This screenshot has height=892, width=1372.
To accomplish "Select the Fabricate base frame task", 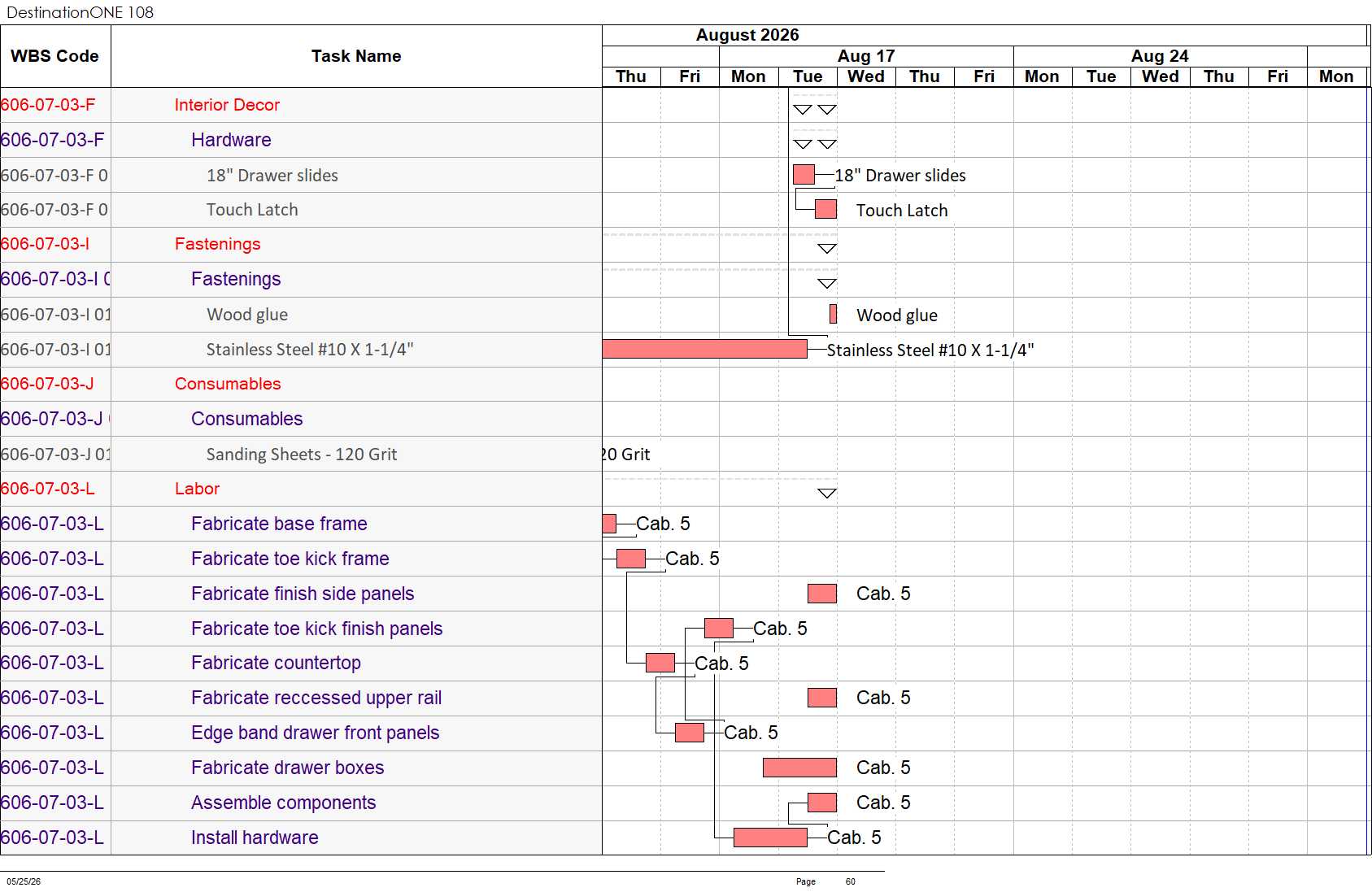I will point(279,524).
